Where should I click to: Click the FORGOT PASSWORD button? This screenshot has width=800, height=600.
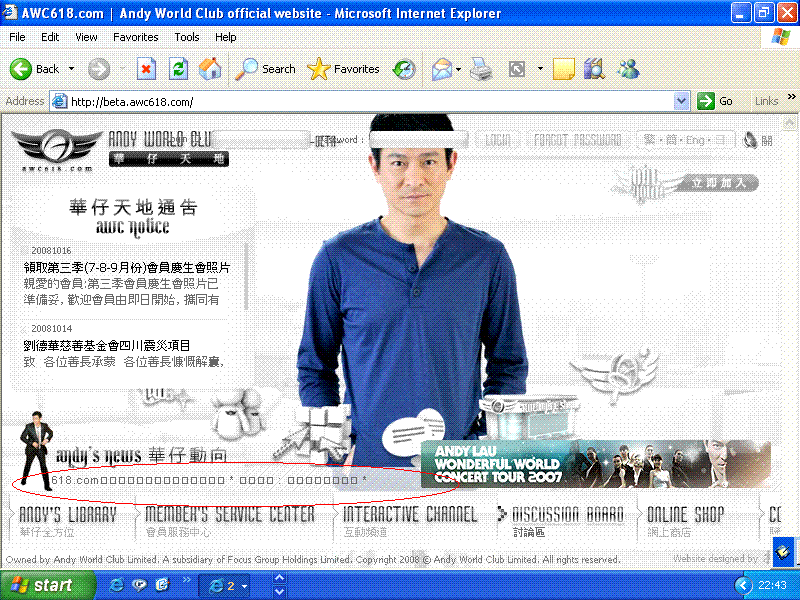[x=578, y=140]
